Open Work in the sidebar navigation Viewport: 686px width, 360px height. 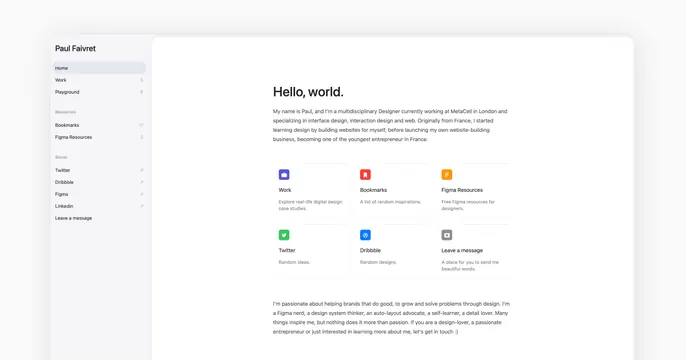99,80
